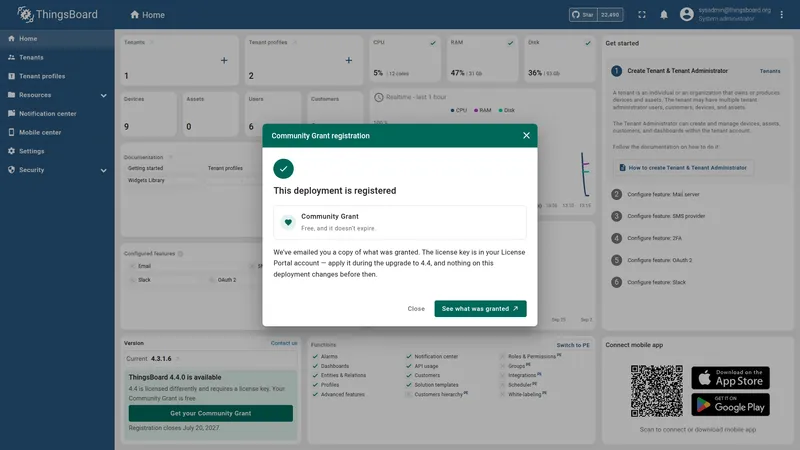Expand the Security sidebar chevron

pos(104,170)
